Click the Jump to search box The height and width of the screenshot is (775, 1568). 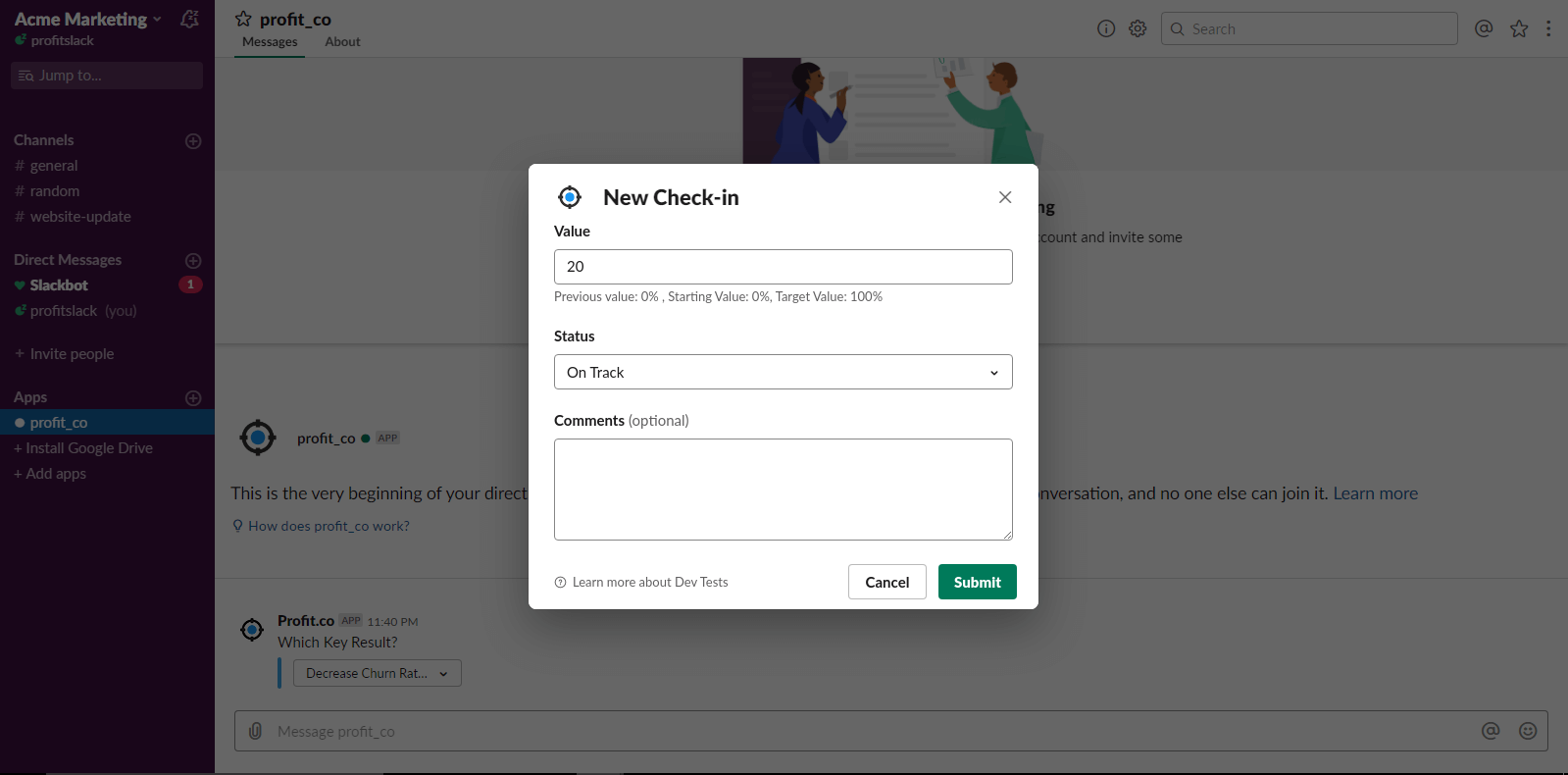tap(107, 76)
